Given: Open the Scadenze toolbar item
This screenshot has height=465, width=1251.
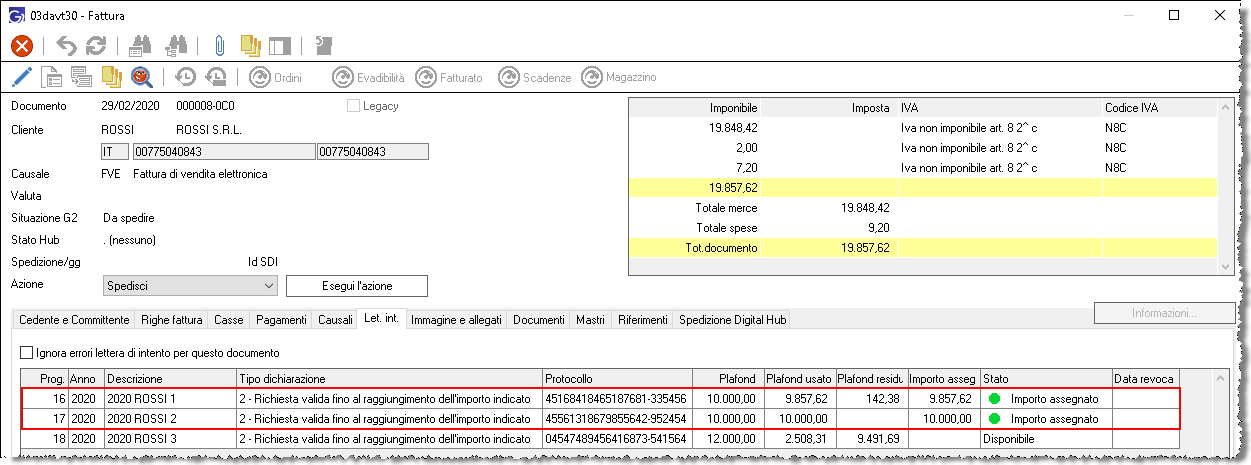Looking at the screenshot, I should point(535,77).
